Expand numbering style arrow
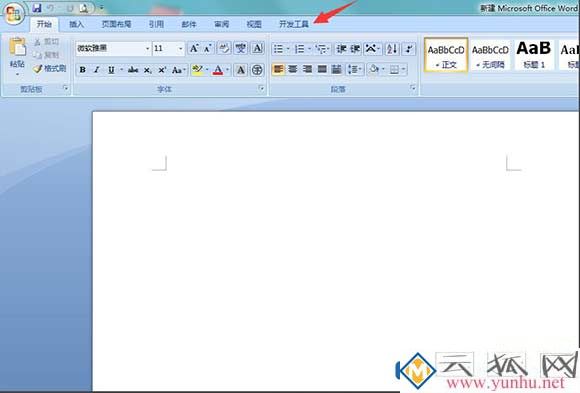The width and height of the screenshot is (580, 393). 309,49
